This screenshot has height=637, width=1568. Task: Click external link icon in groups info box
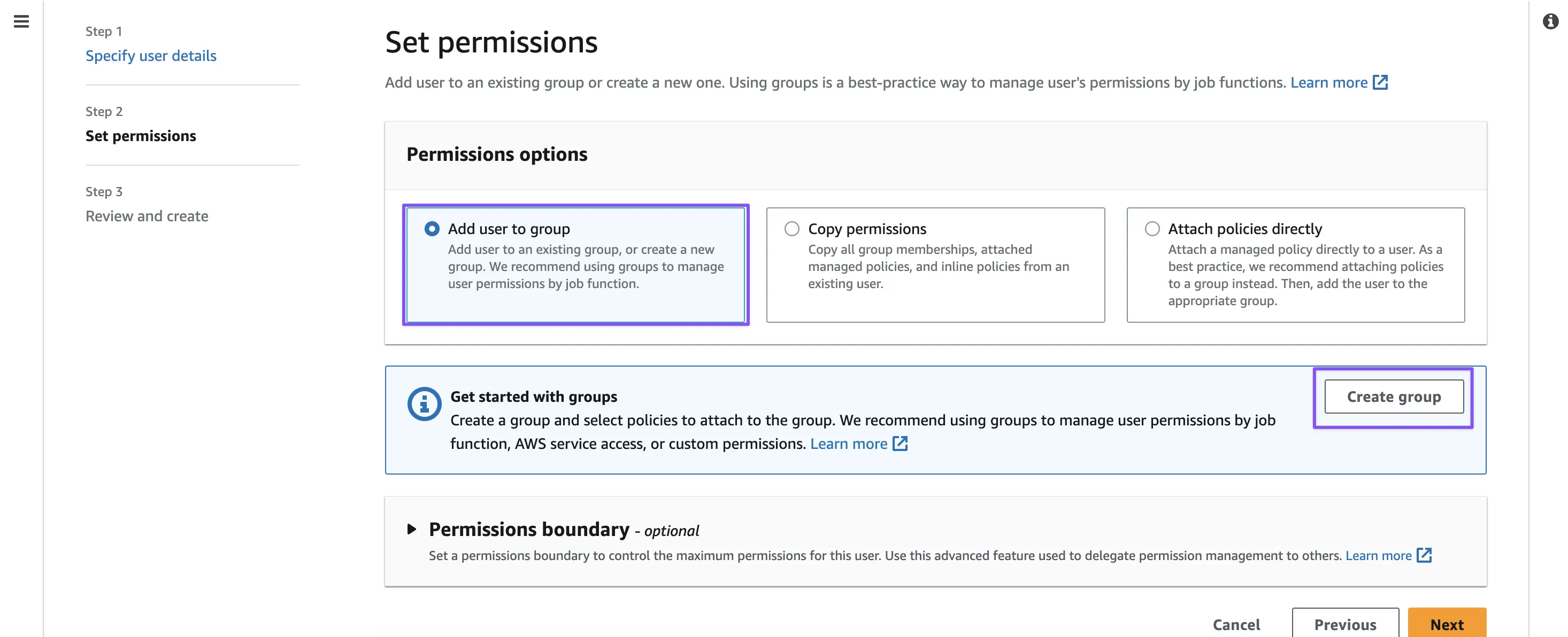coord(900,444)
